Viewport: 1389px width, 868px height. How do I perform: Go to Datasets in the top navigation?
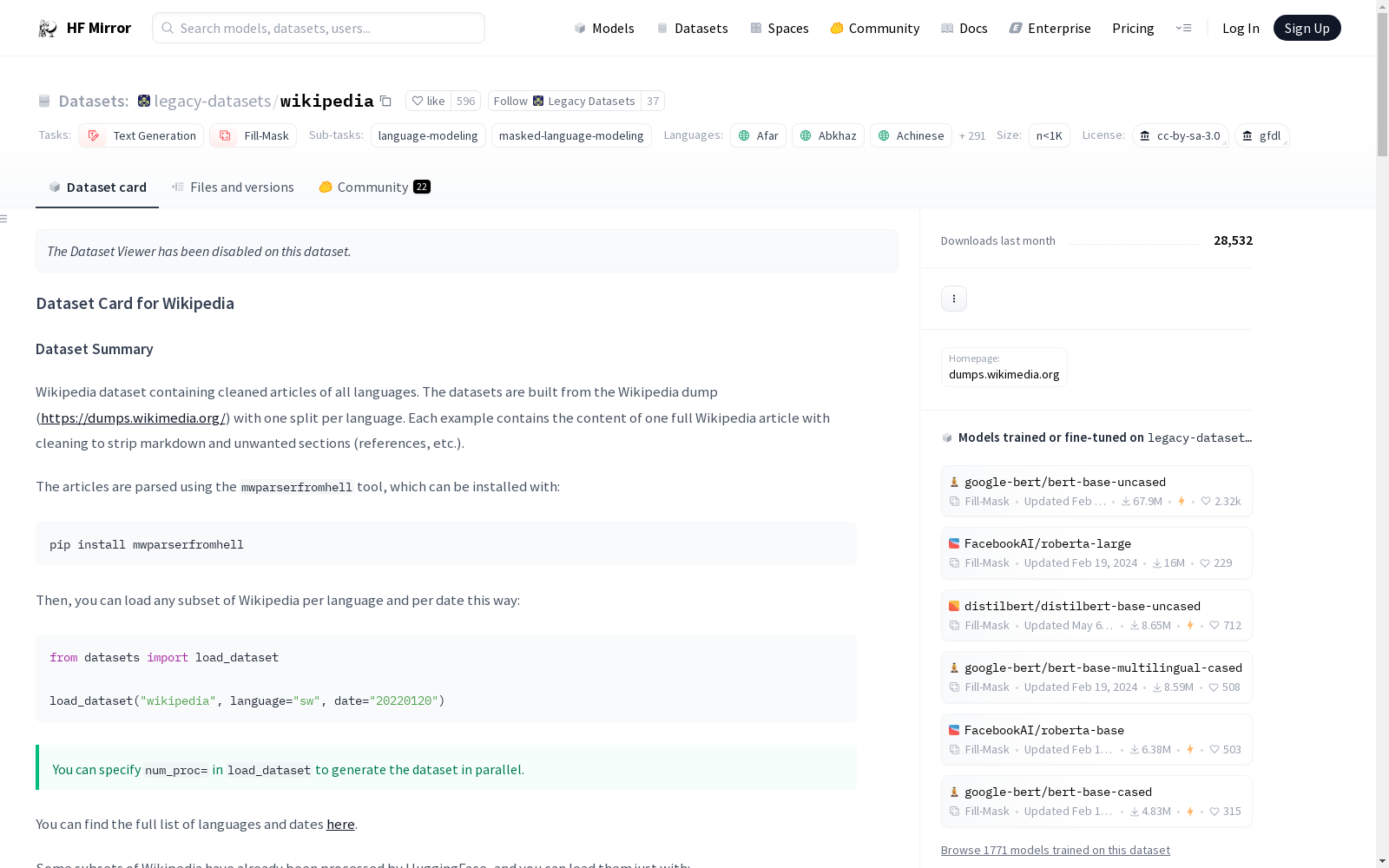[x=692, y=29]
